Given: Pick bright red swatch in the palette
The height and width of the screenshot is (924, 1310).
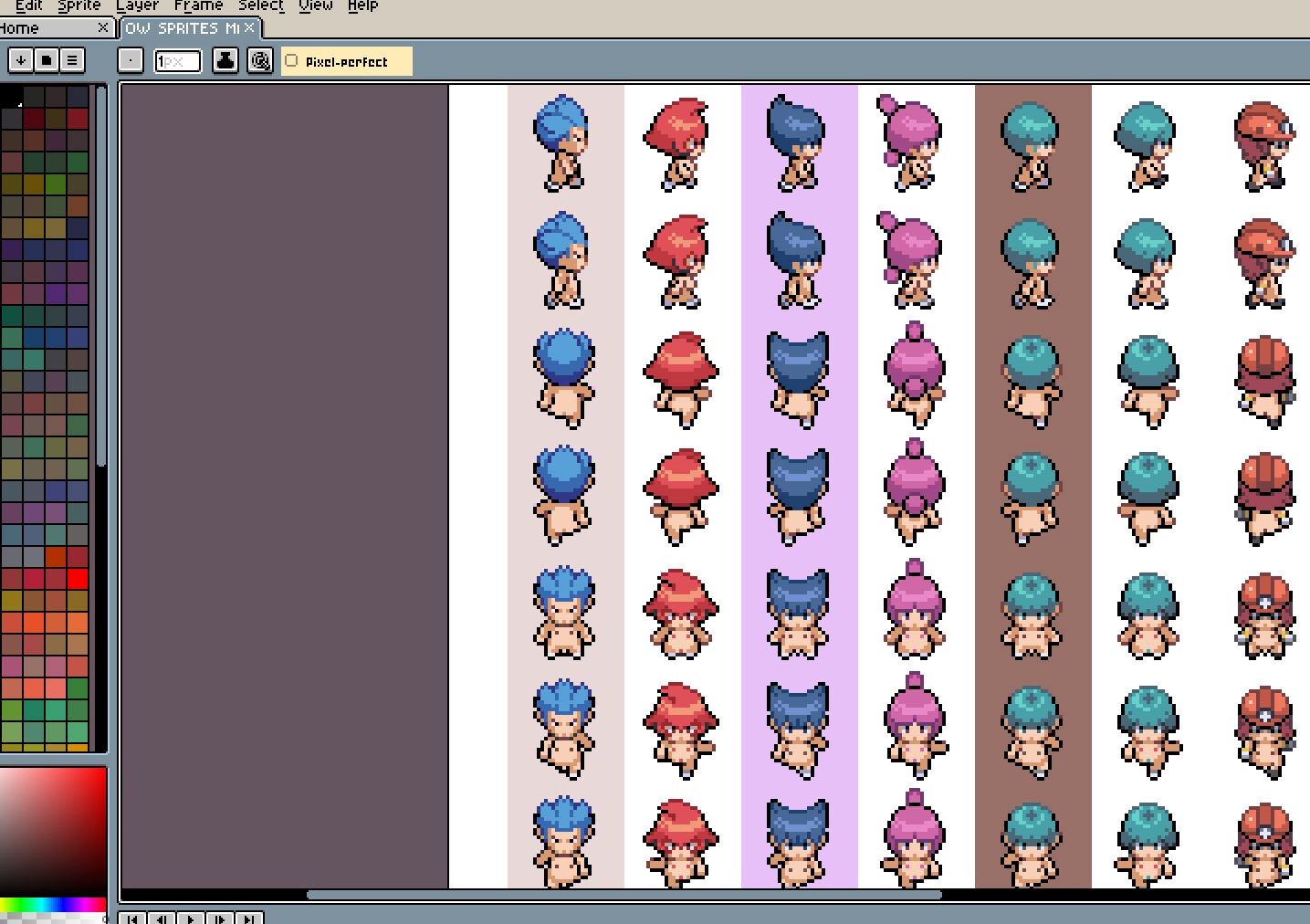Looking at the screenshot, I should click(x=78, y=578).
